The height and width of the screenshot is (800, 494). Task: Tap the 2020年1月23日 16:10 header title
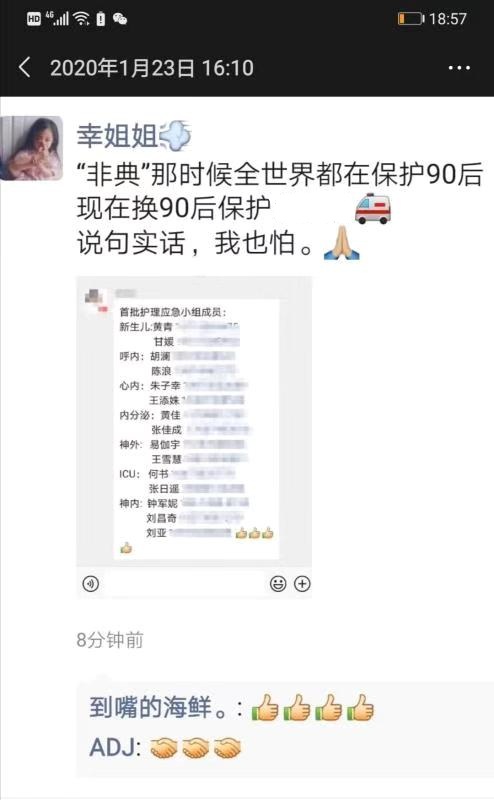(152, 68)
